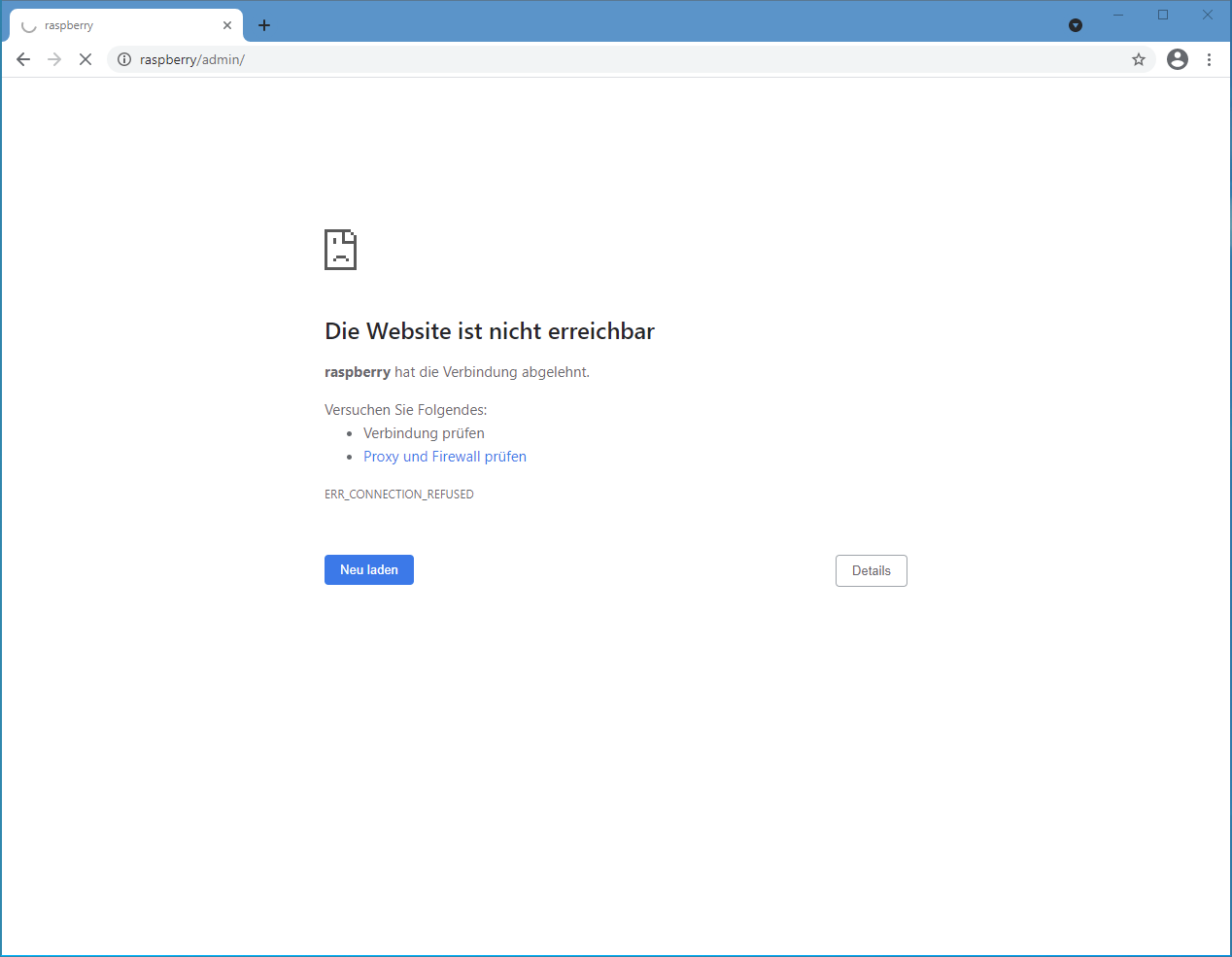Click the forward navigation arrow
This screenshot has height=957, width=1232.
[54, 59]
